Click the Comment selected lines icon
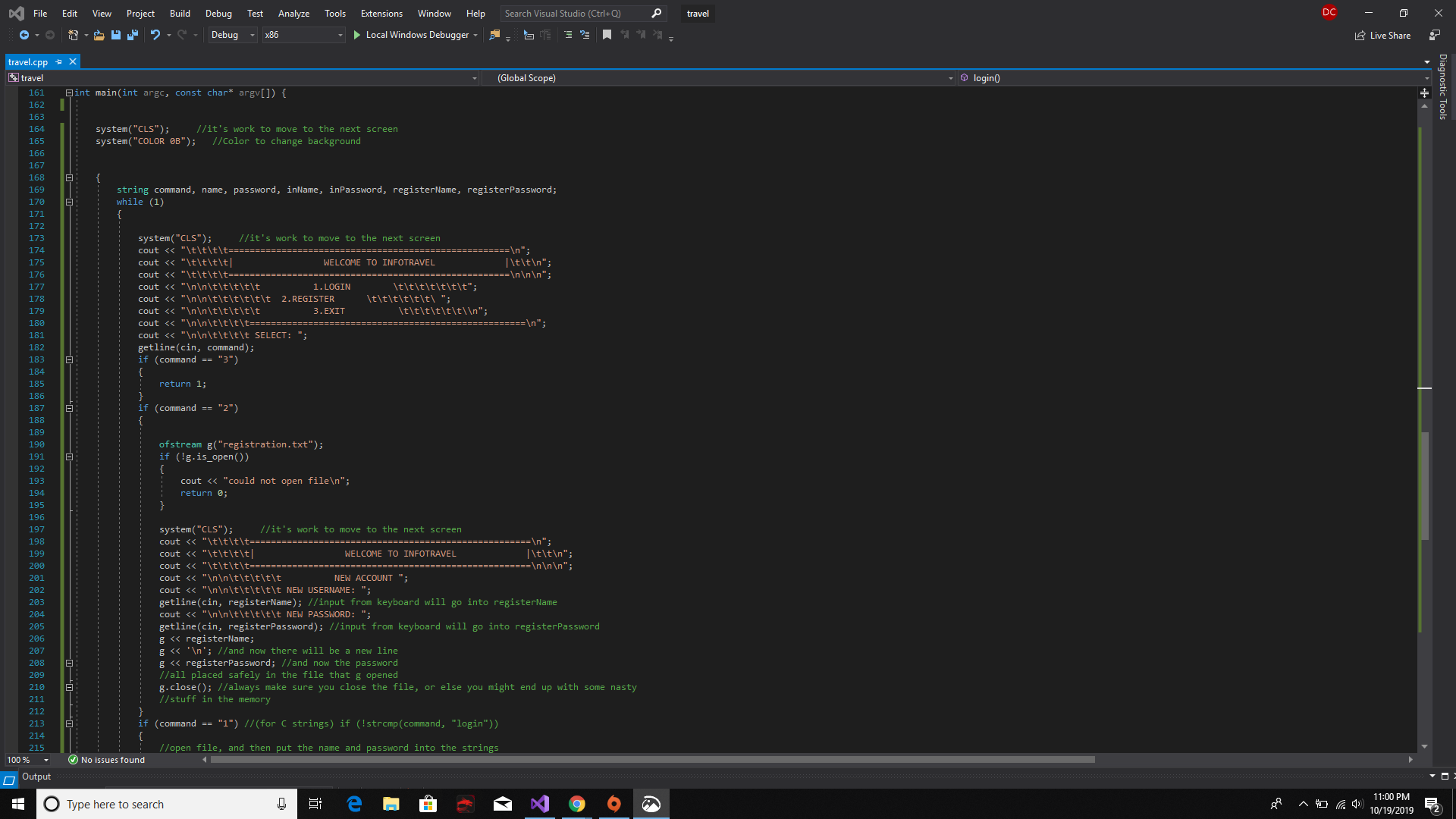Image resolution: width=1456 pixels, height=819 pixels. 568,35
